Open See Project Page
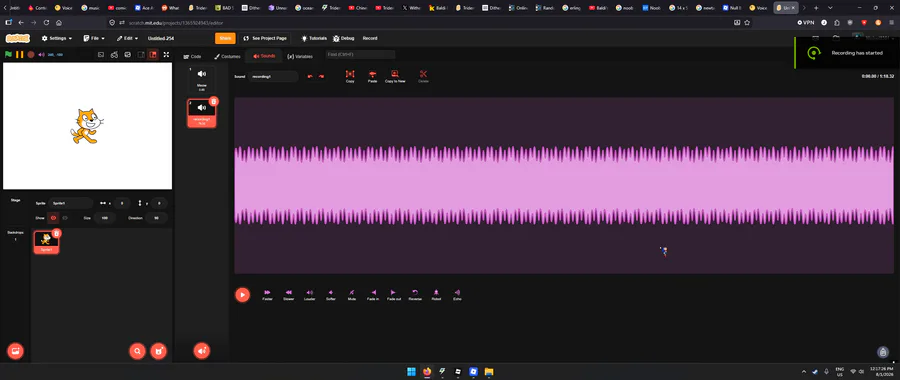 (265, 38)
